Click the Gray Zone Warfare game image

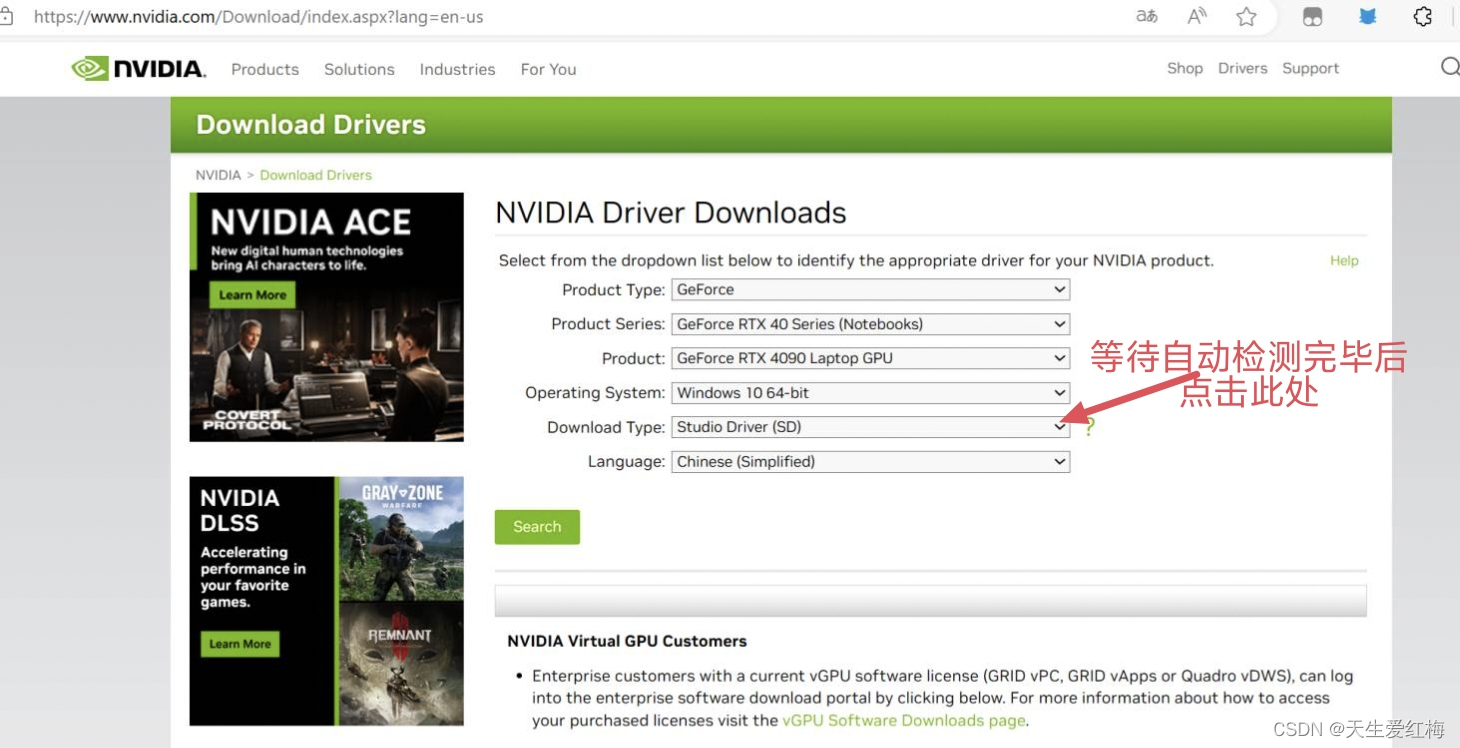(402, 539)
